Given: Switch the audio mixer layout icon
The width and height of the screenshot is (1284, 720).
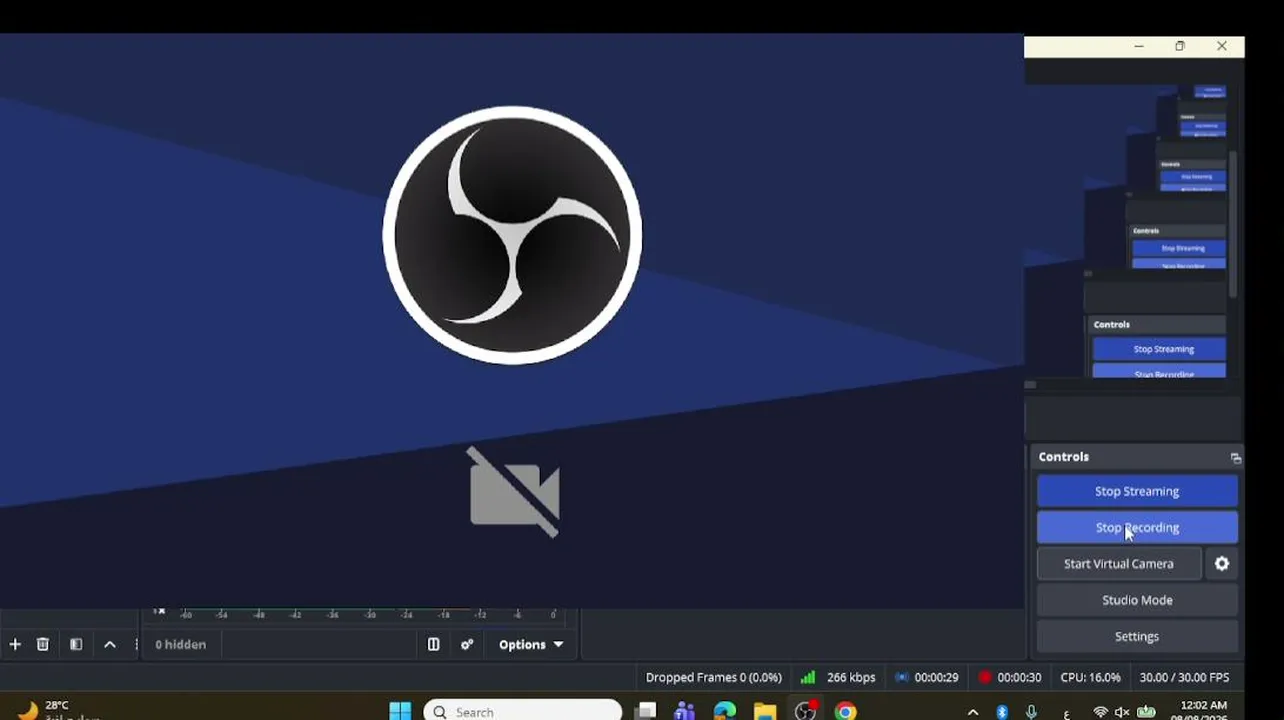Looking at the screenshot, I should click(433, 645).
